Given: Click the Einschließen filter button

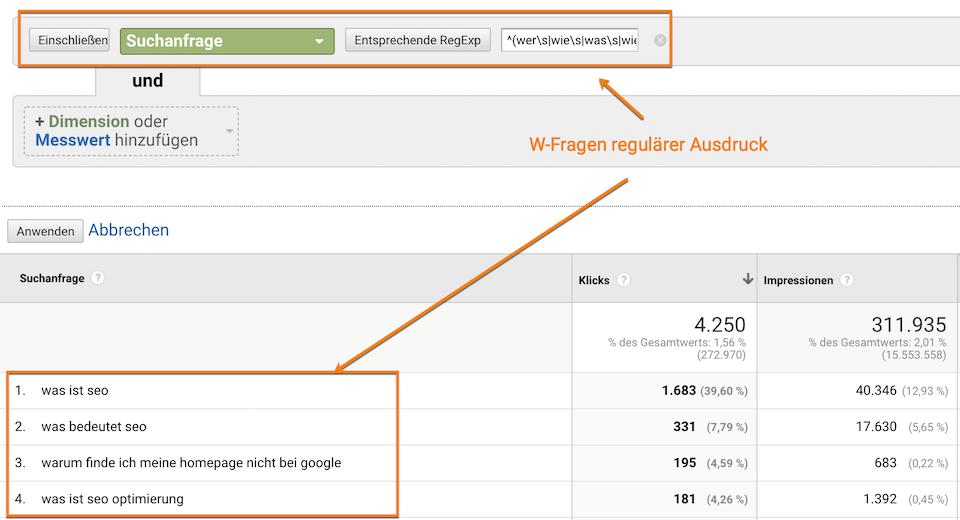Looking at the screenshot, I should (69, 40).
